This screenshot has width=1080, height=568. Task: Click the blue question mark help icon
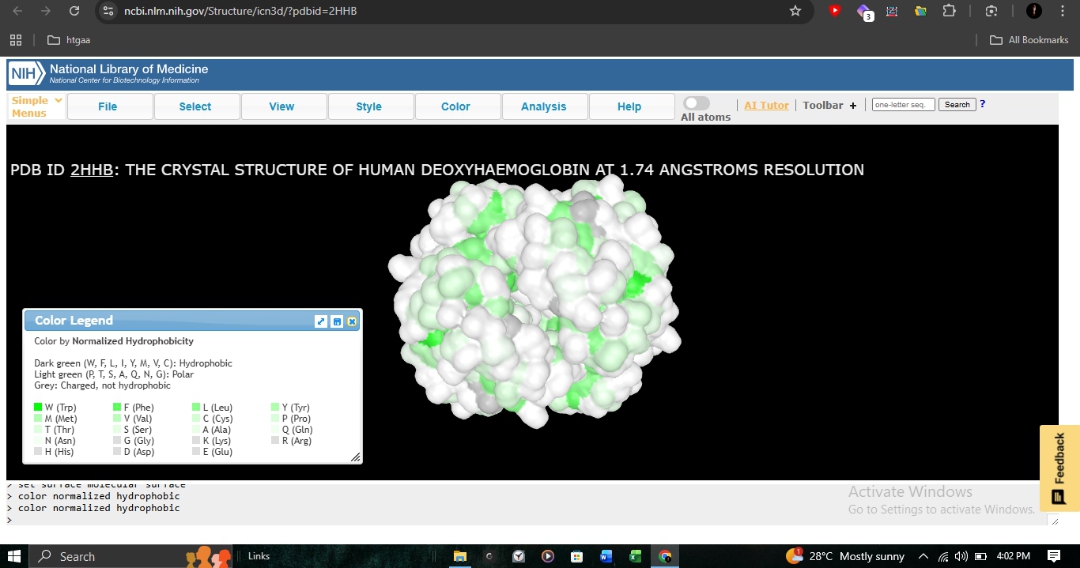[x=982, y=104]
